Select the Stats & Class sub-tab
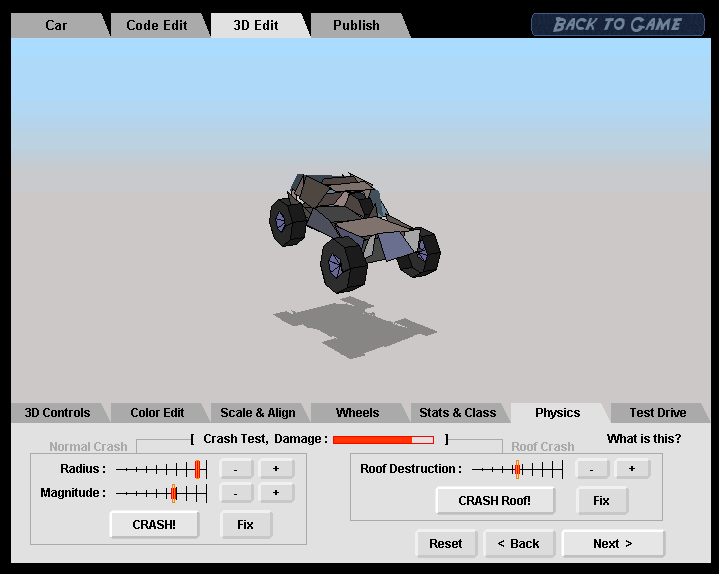This screenshot has height=574, width=719. (x=457, y=413)
